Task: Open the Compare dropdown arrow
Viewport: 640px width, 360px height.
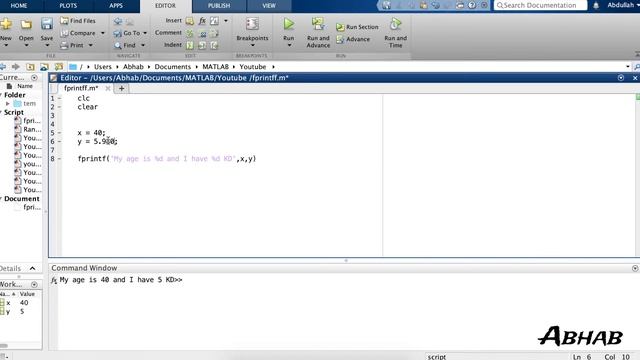Action: [x=103, y=33]
